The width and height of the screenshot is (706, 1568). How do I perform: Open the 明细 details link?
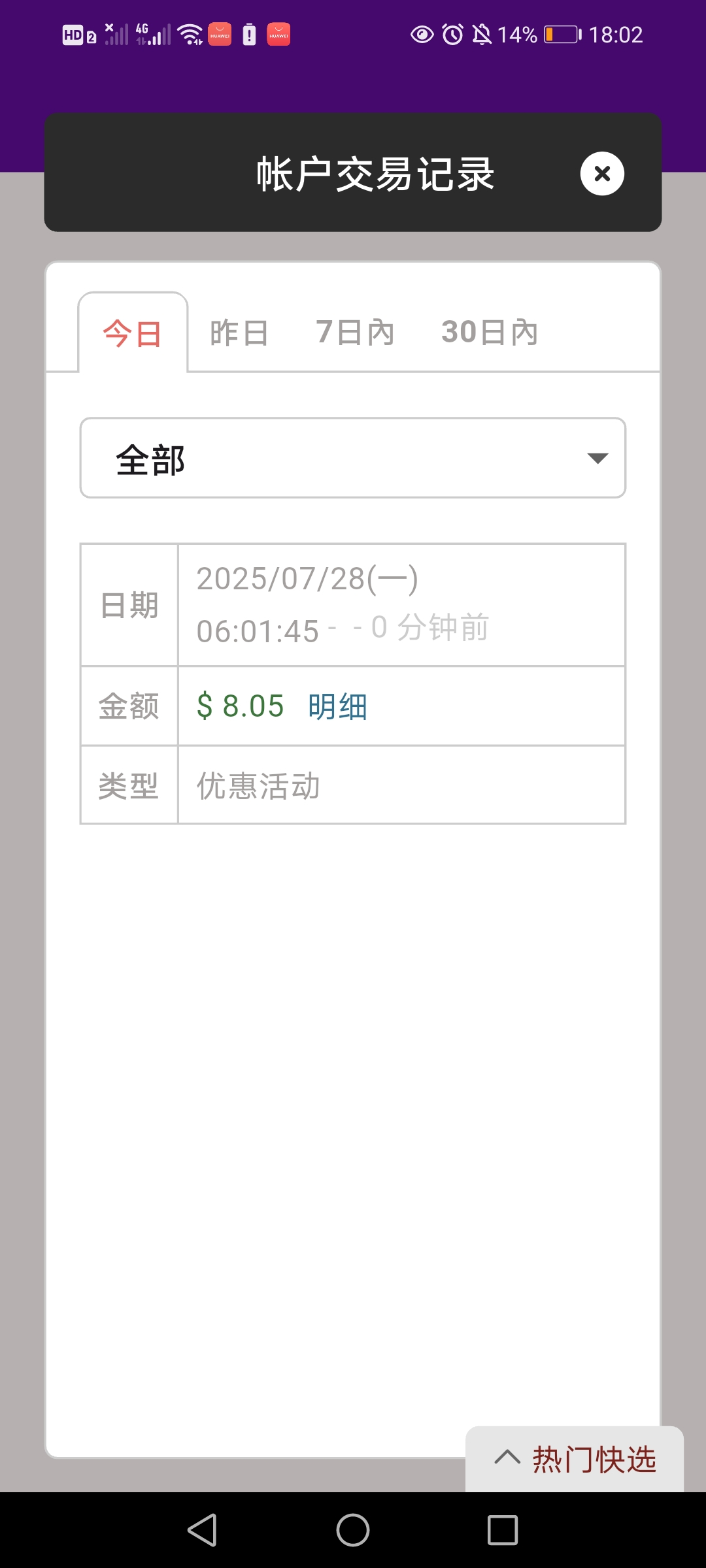[337, 706]
